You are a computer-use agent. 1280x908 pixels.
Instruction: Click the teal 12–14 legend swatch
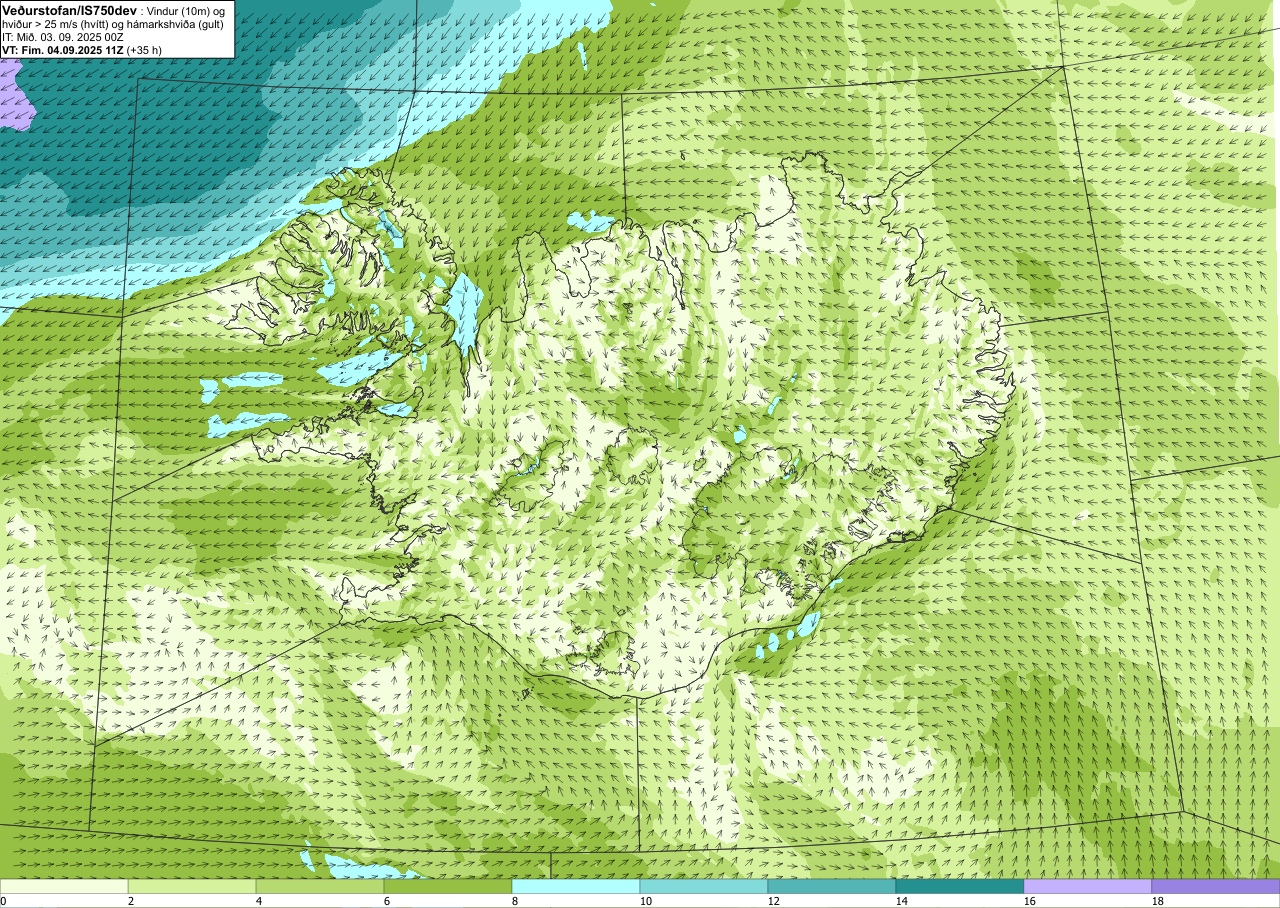(x=832, y=886)
